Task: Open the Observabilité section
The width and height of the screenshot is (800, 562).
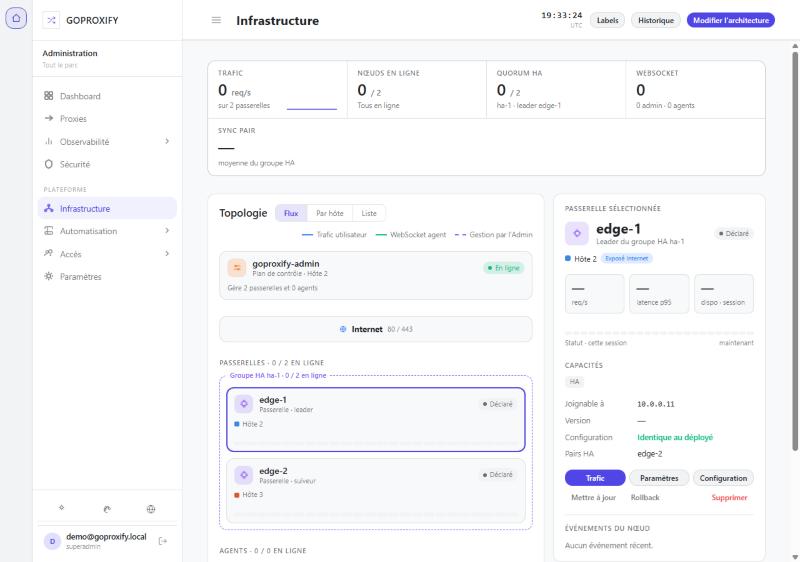Action: click(x=107, y=141)
